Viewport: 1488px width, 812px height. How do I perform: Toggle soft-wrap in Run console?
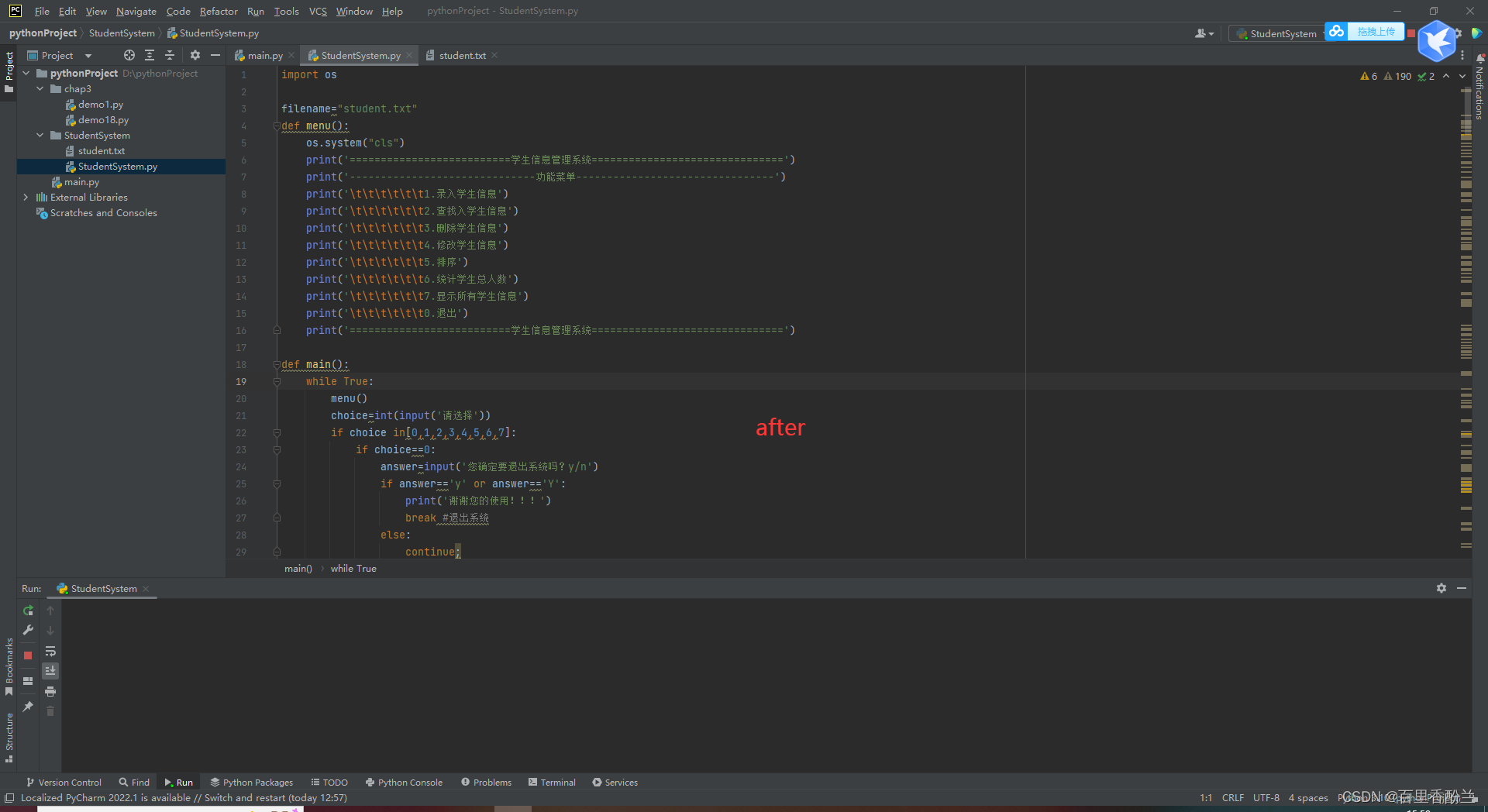tap(50, 652)
